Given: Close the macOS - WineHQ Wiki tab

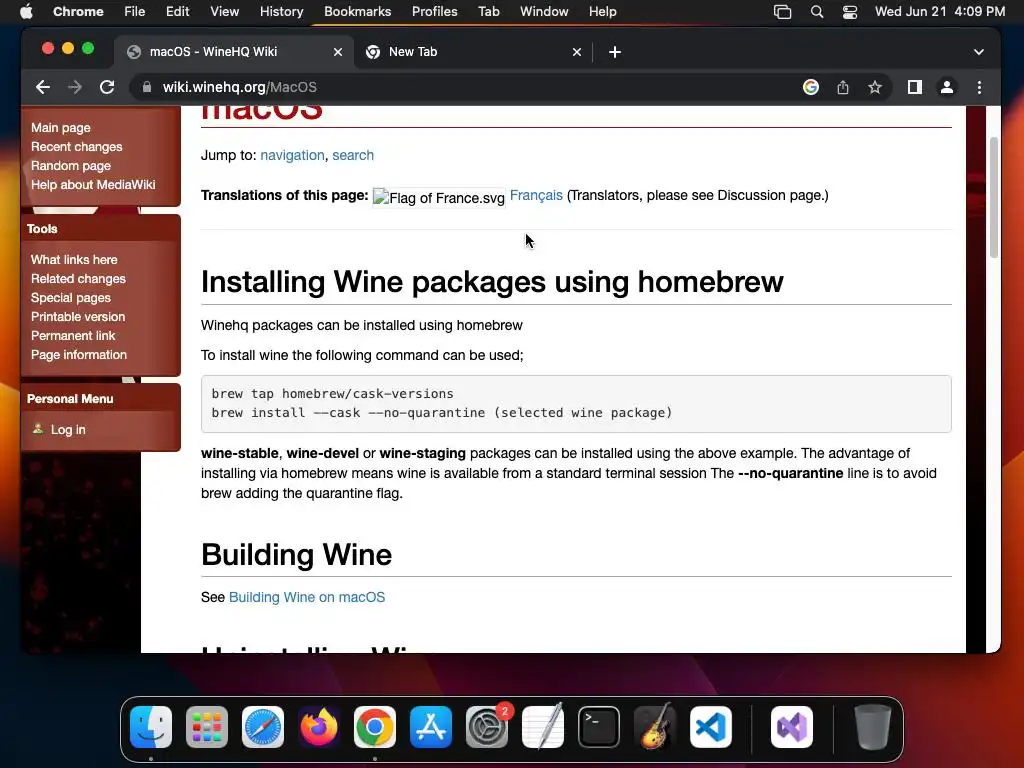Looking at the screenshot, I should click(338, 52).
